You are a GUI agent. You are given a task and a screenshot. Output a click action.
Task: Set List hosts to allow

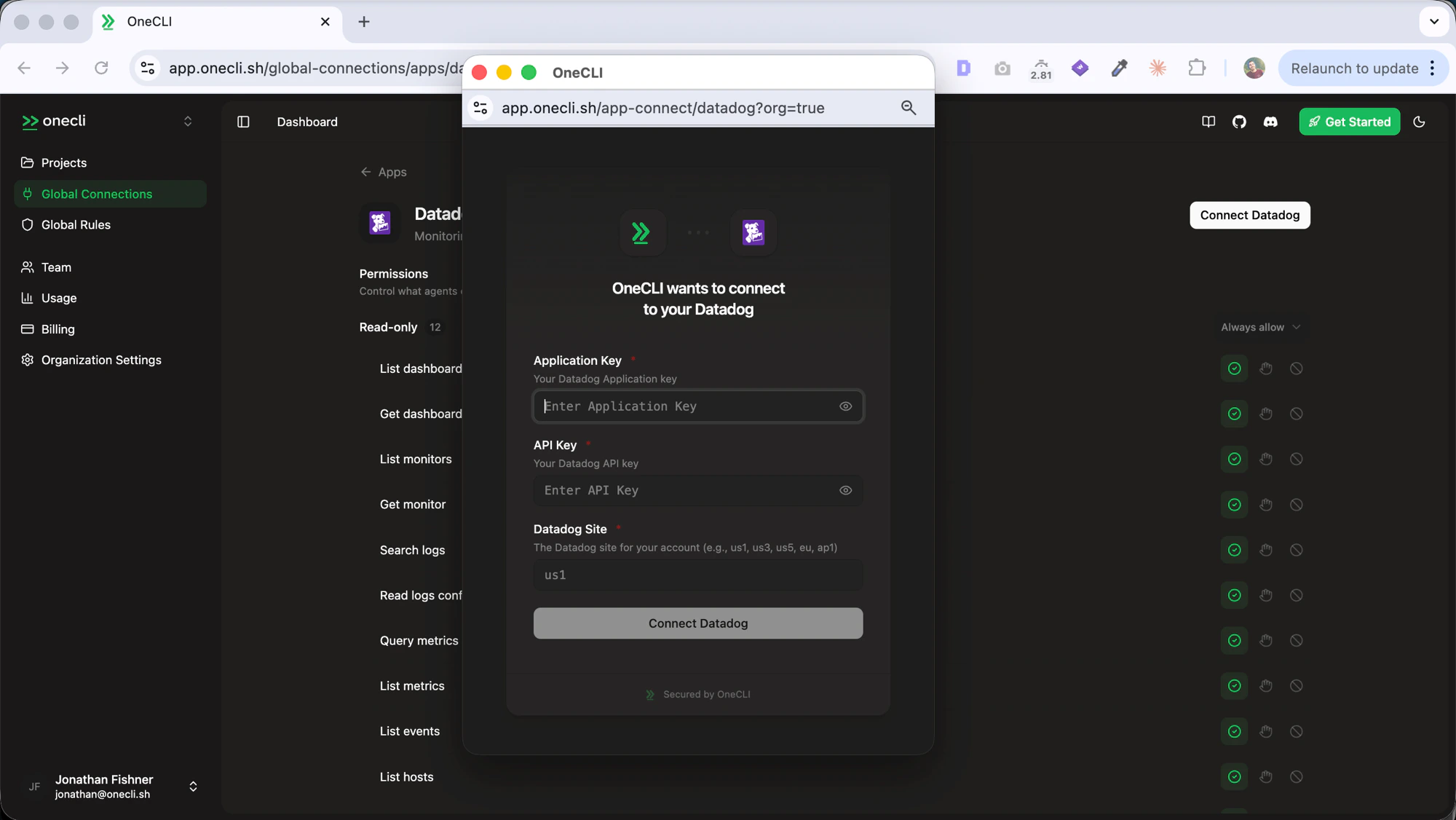(x=1235, y=776)
